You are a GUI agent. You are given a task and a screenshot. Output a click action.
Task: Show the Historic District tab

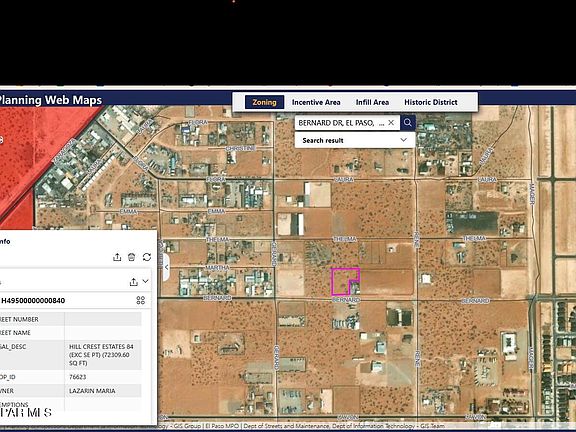[431, 102]
